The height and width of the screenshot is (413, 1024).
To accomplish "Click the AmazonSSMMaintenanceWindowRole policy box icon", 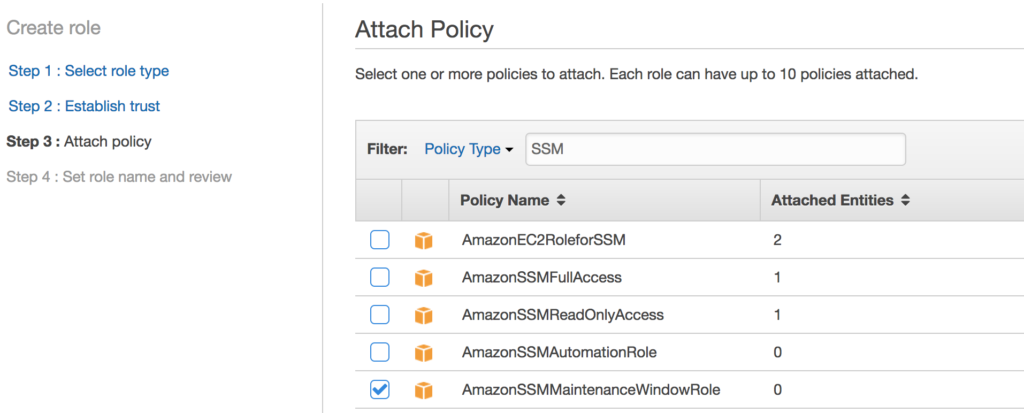I will click(424, 390).
